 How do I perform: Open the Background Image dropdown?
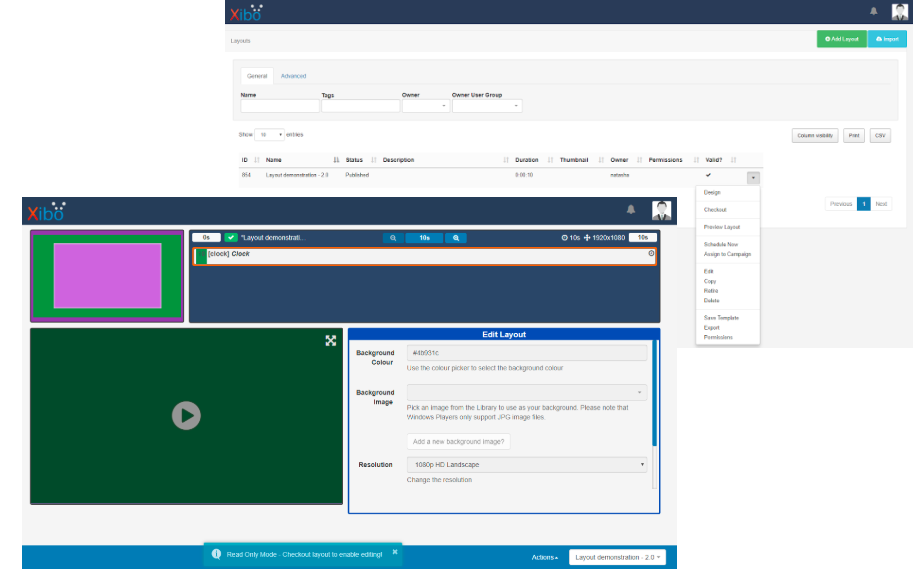527,392
